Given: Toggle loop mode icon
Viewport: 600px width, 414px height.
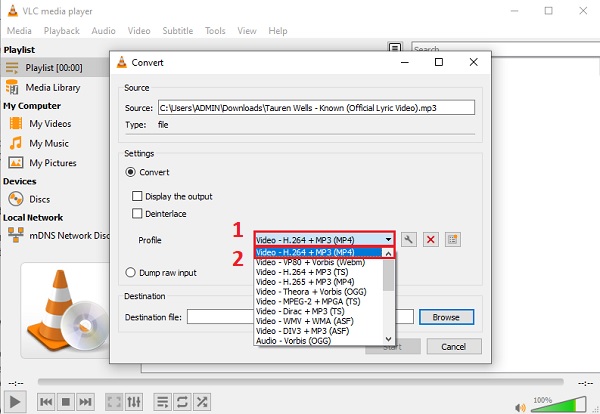Looking at the screenshot, I should [182, 402].
